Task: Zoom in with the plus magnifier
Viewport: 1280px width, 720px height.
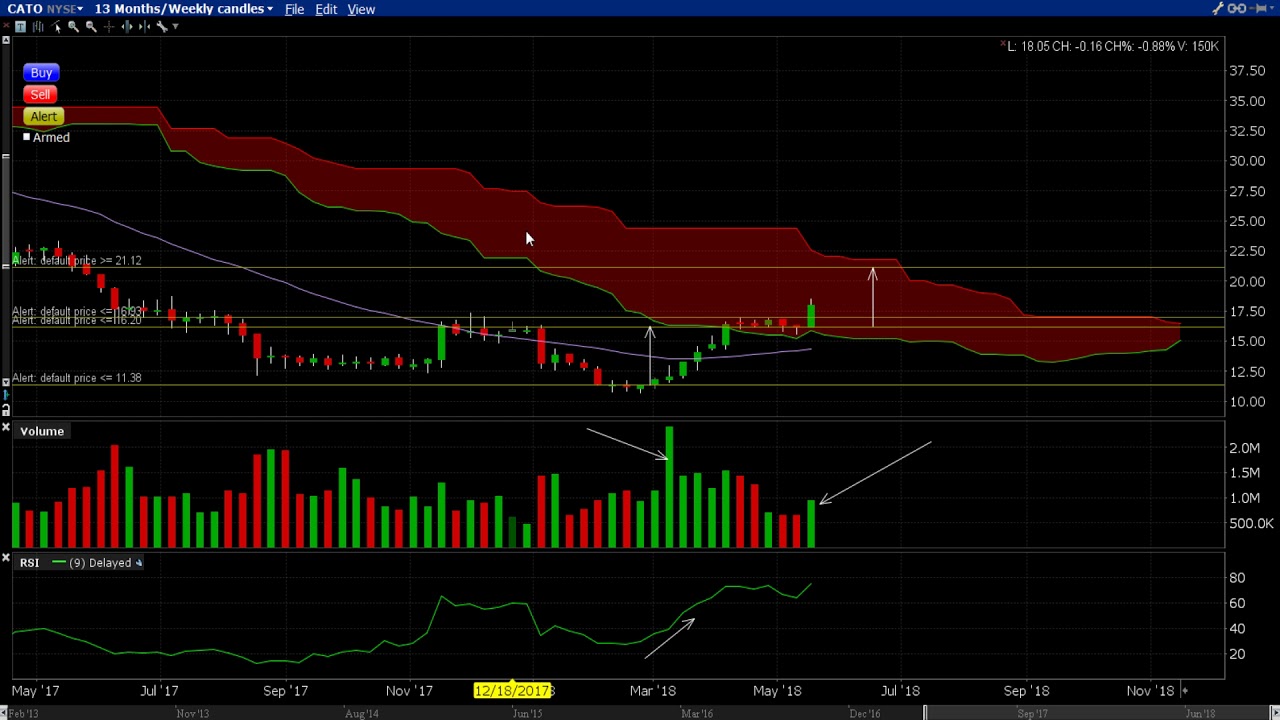Action: tap(73, 26)
